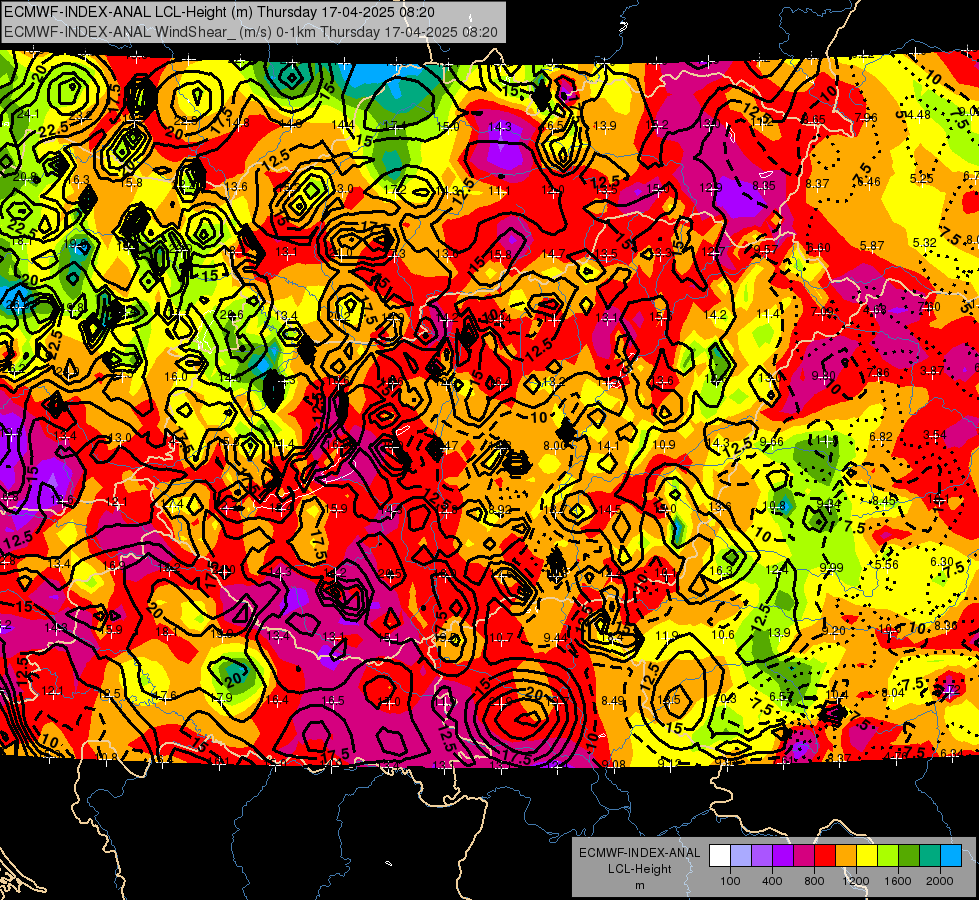Click the map value 5.32
The width and height of the screenshot is (979, 900).
(925, 242)
